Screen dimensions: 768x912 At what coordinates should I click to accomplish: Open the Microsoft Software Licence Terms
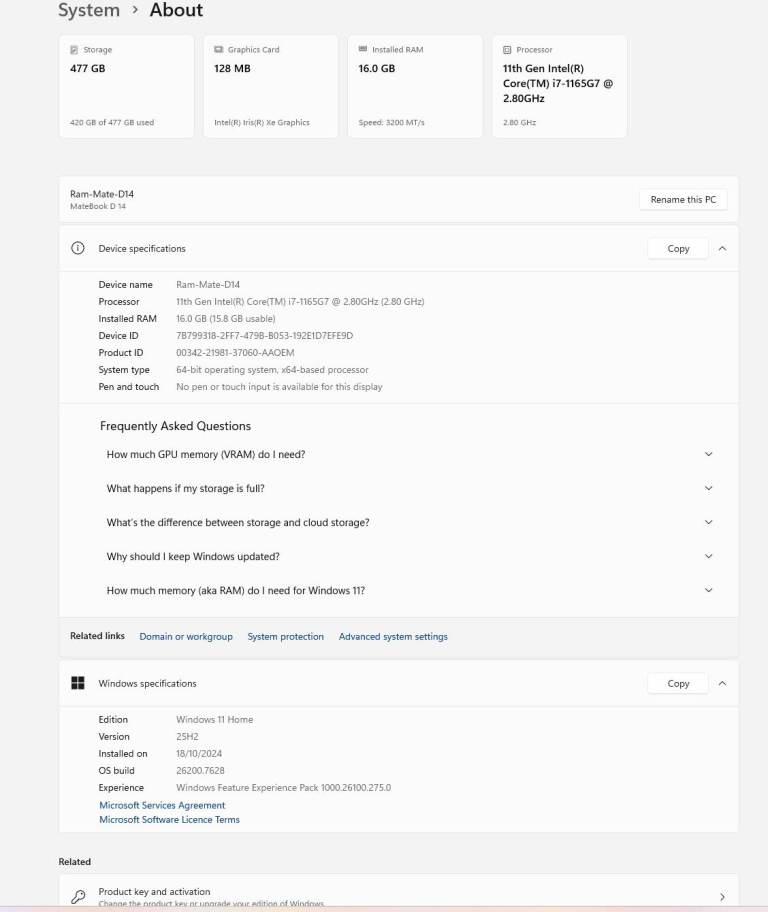pos(169,820)
